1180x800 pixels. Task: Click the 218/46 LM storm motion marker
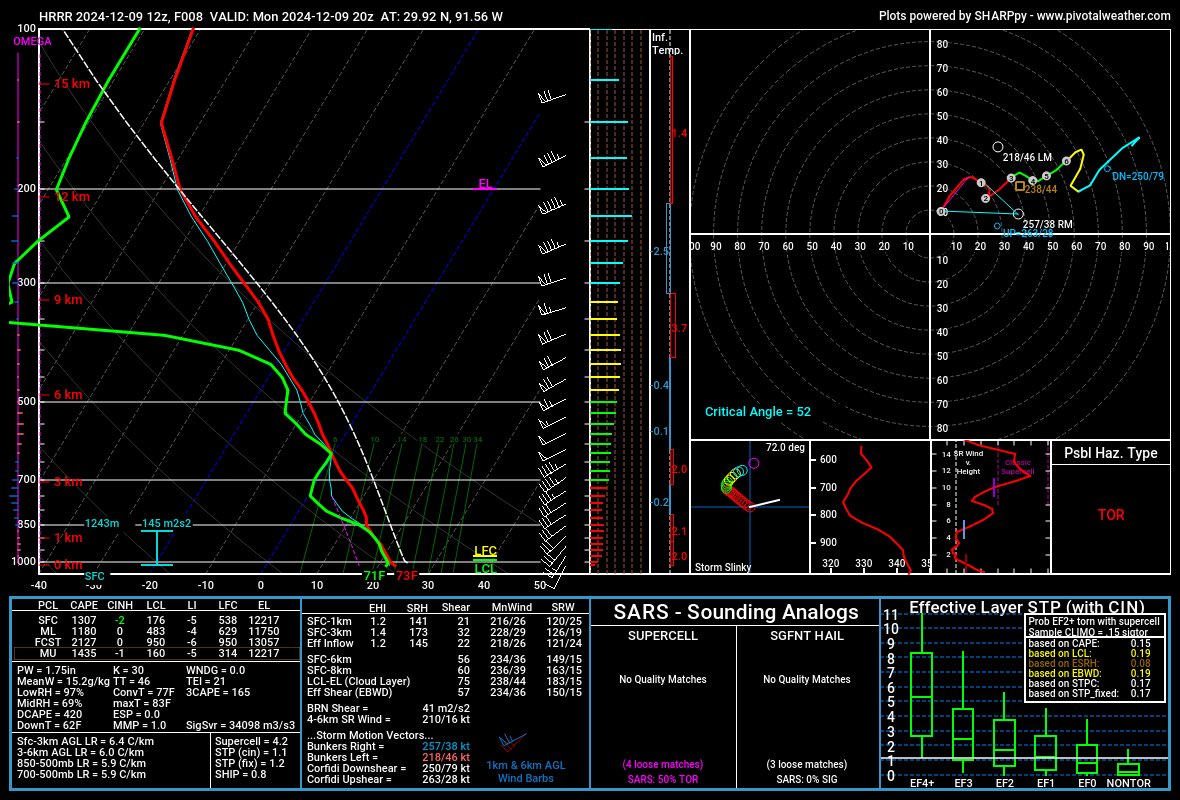point(996,147)
